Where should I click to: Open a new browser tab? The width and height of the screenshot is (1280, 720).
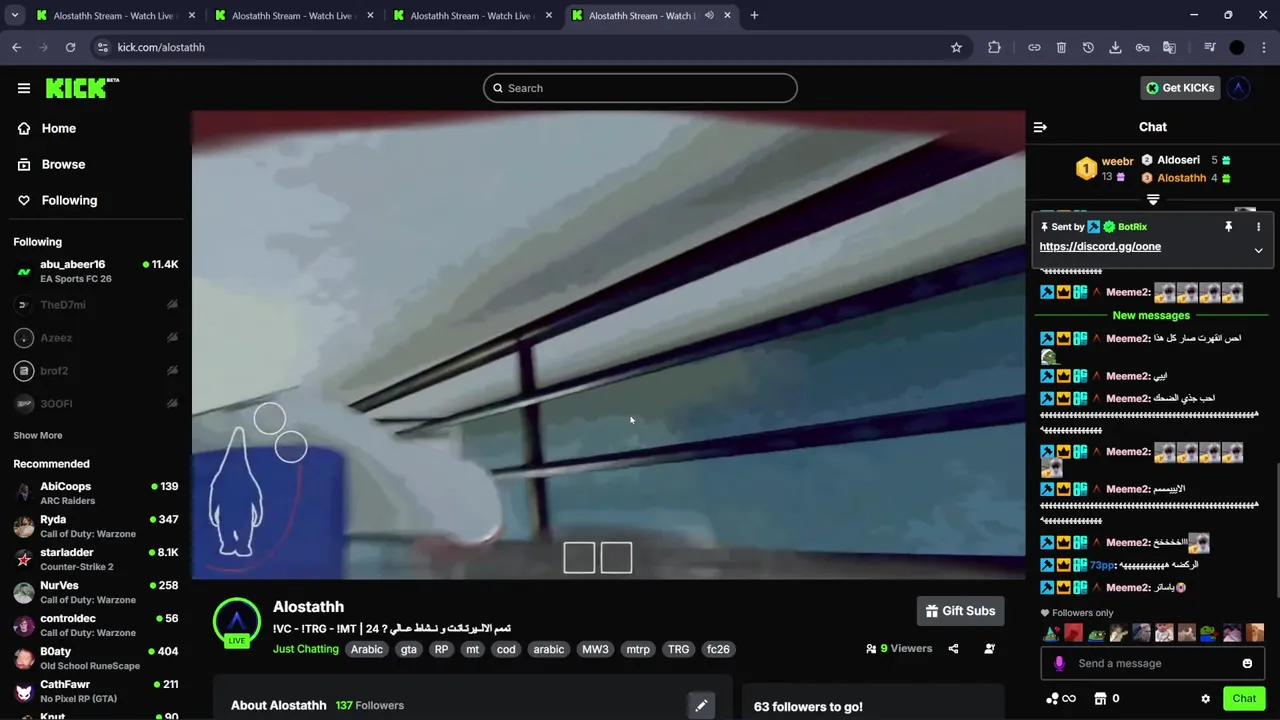754,15
